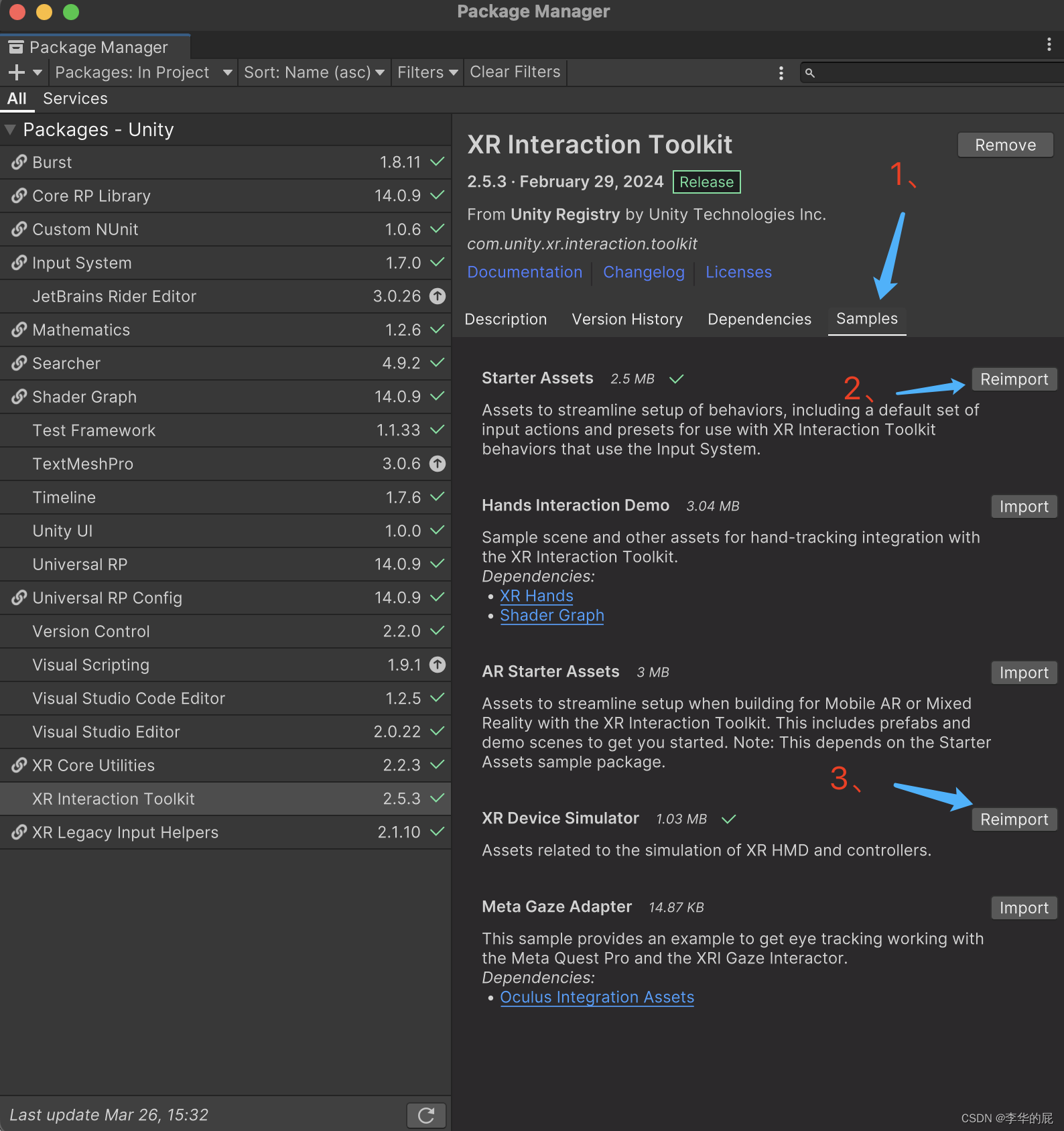Click the Mathematics link icon
Image resolution: width=1064 pixels, height=1131 pixels.
point(19,330)
